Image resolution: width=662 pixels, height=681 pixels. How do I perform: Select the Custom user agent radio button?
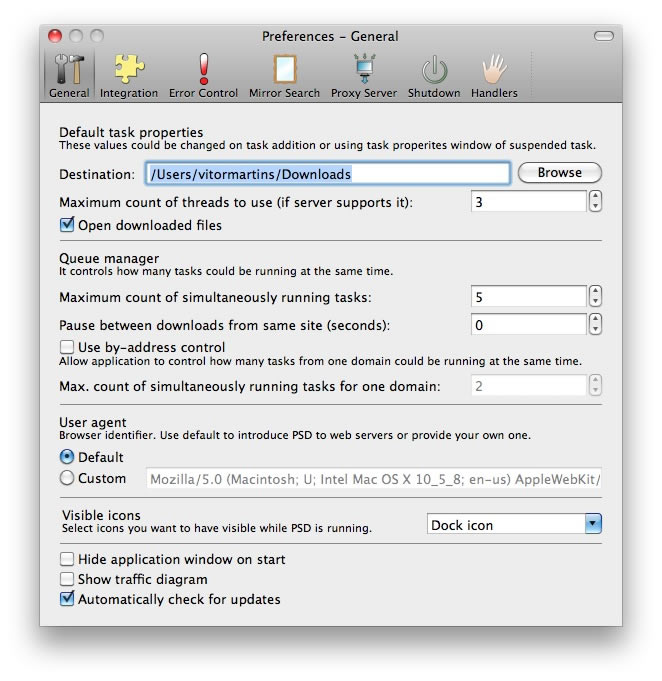[x=67, y=478]
